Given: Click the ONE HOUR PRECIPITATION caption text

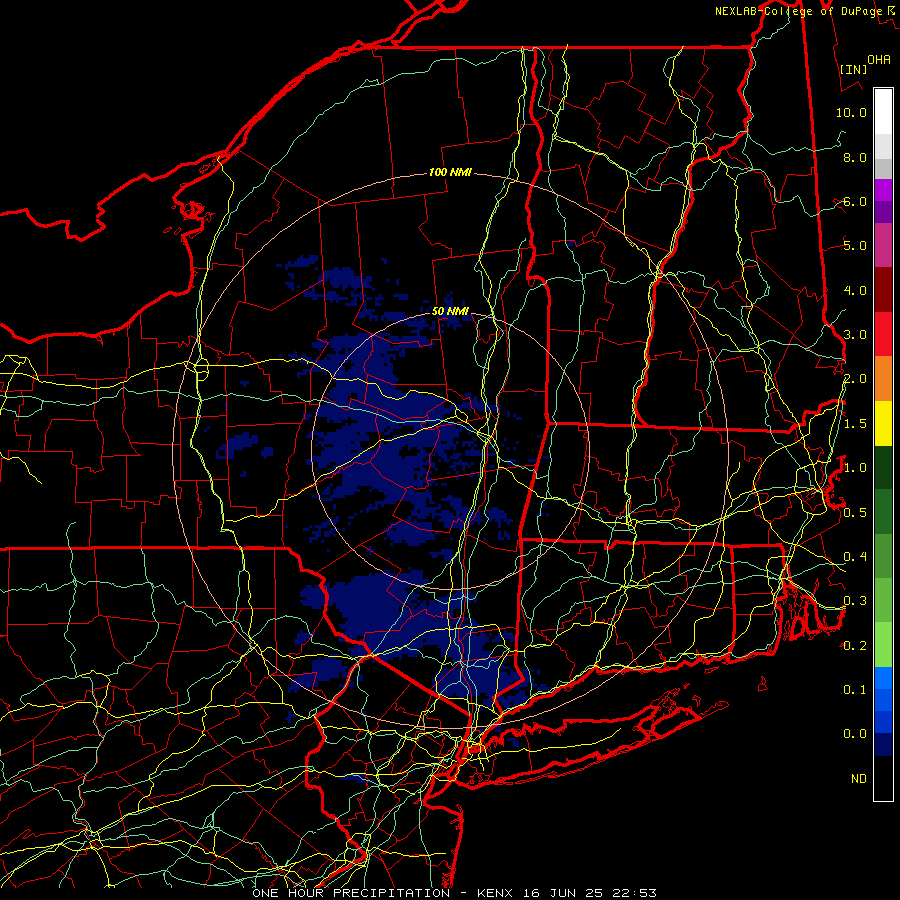Looking at the screenshot, I should [351, 893].
